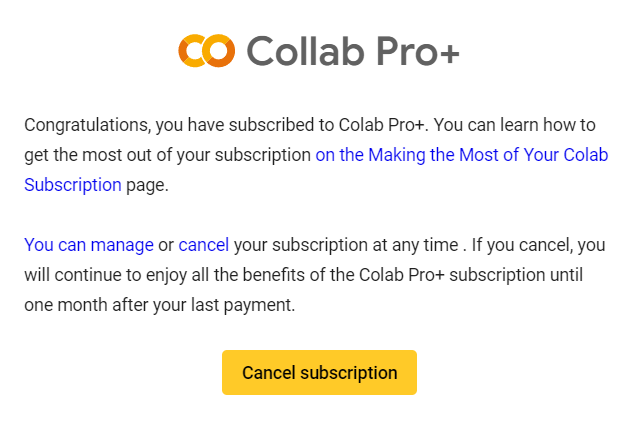Click the word "Congratulations" in the message
Viewport: 625px width, 424px height.
pos(86,125)
